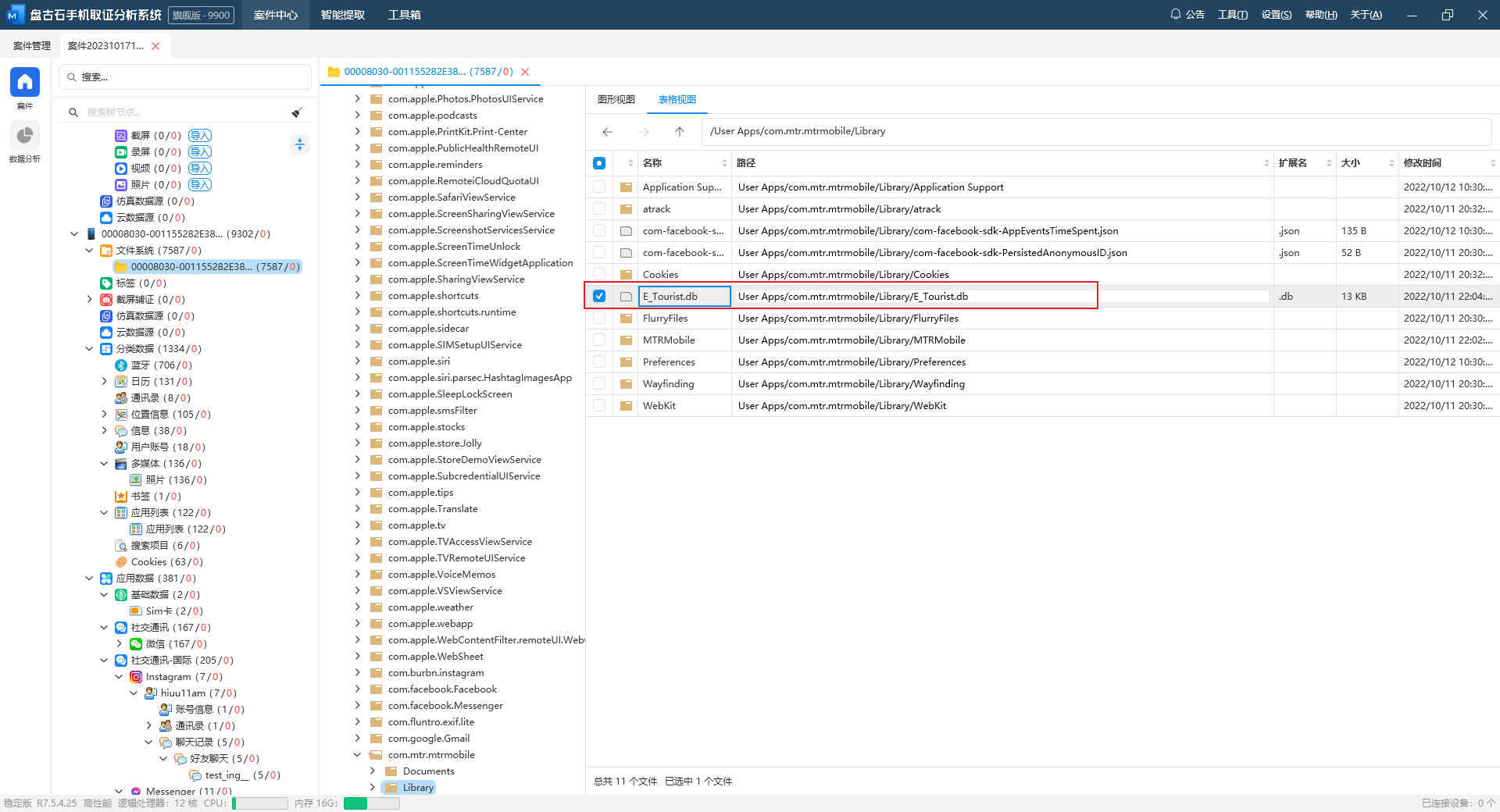Click the broom clear icon beside tree search

(x=297, y=112)
